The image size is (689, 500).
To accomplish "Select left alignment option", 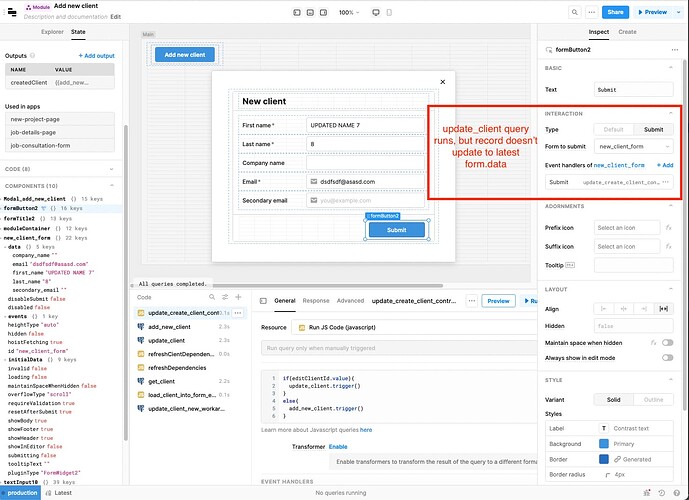I will click(x=604, y=309).
